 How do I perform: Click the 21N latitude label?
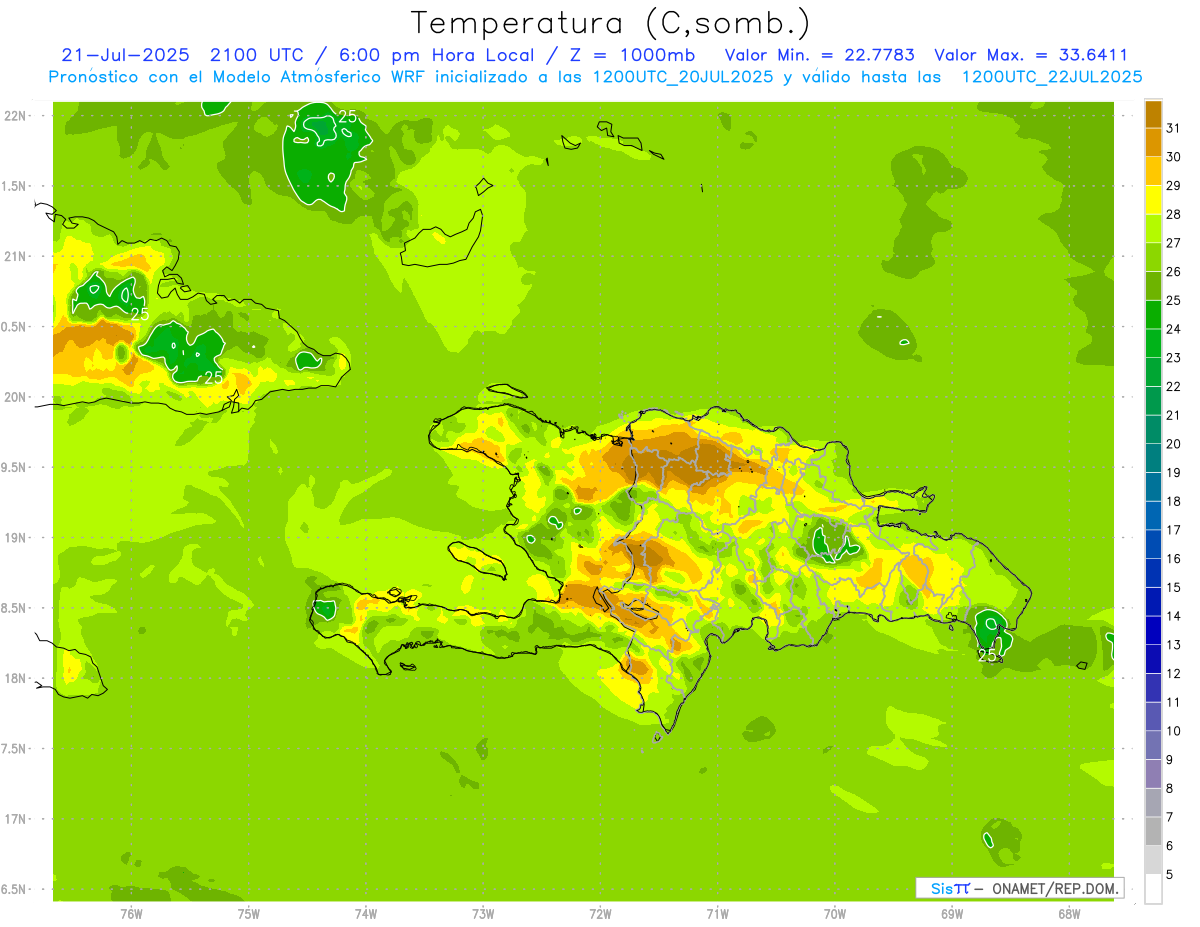tap(15, 257)
